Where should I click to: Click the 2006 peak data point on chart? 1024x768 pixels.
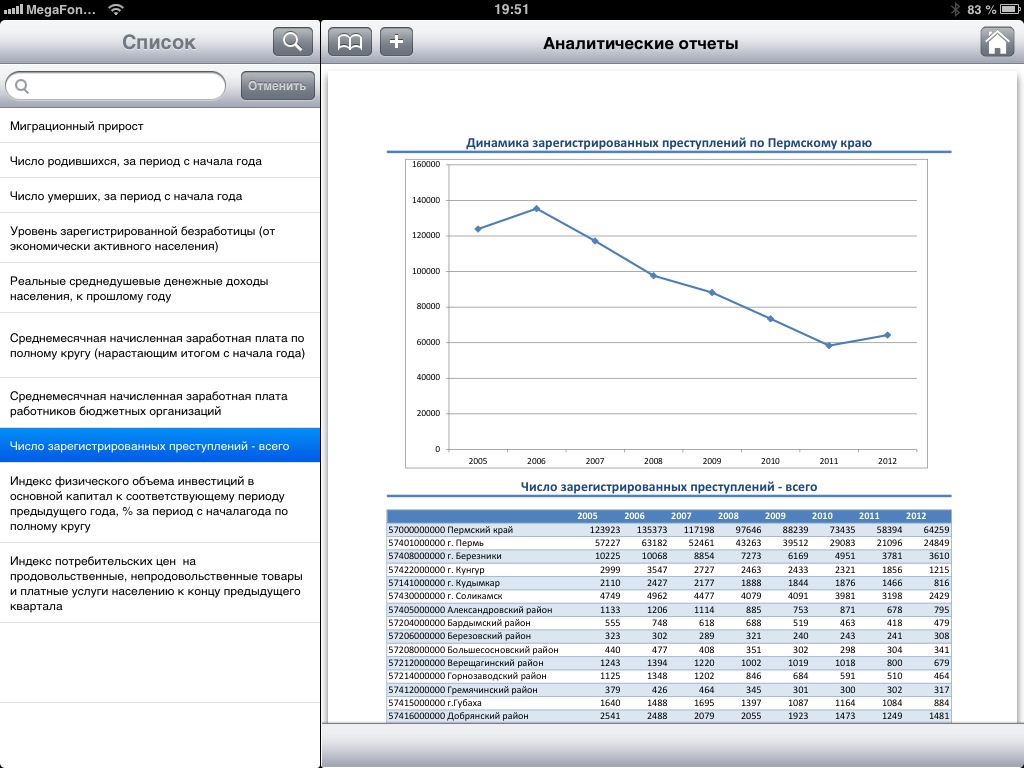click(536, 208)
